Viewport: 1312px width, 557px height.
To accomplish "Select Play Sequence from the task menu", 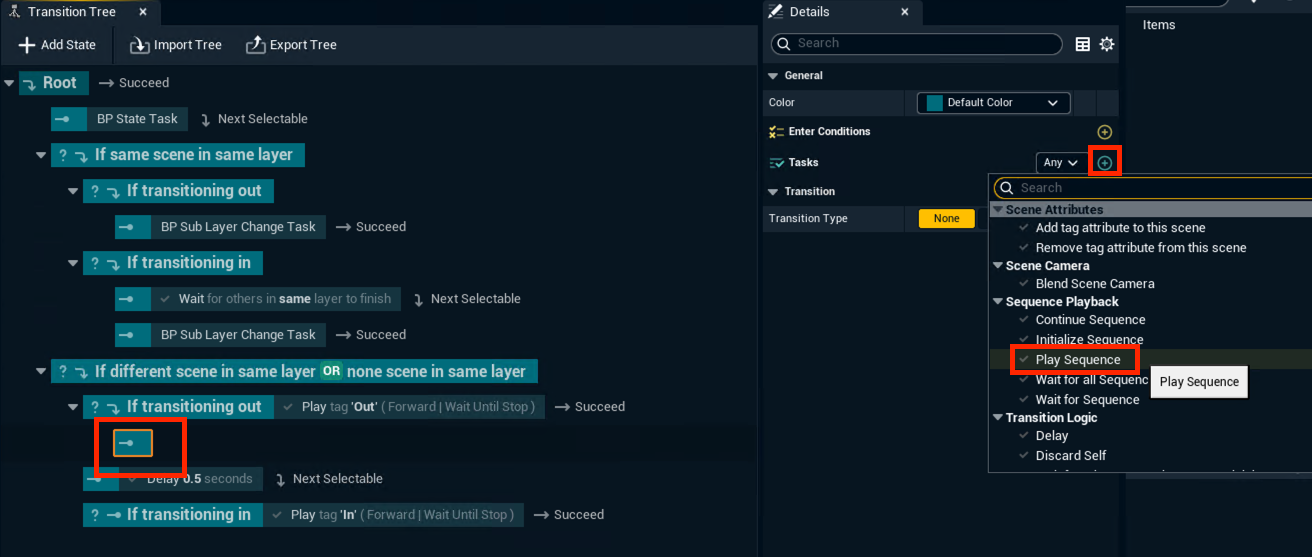I will 1077,360.
